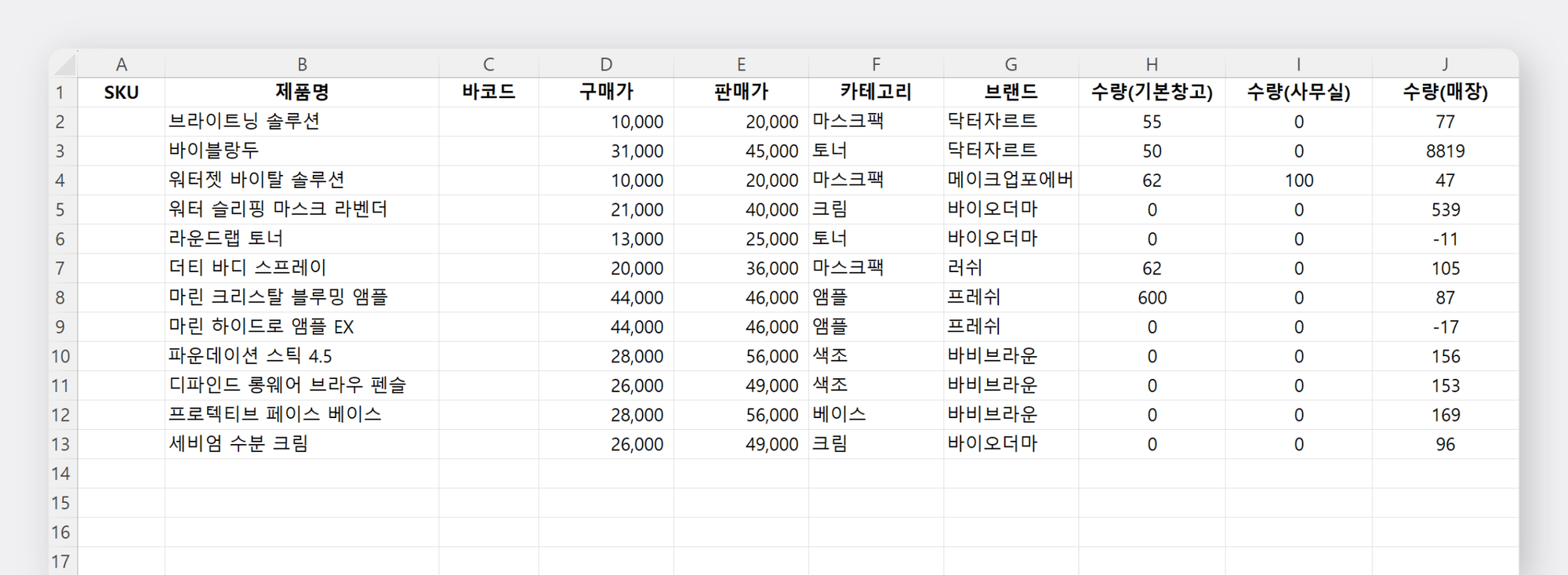Screen dimensions: 1568x575
Task: Click the 수량(기본창고) header cell
Action: (1152, 93)
